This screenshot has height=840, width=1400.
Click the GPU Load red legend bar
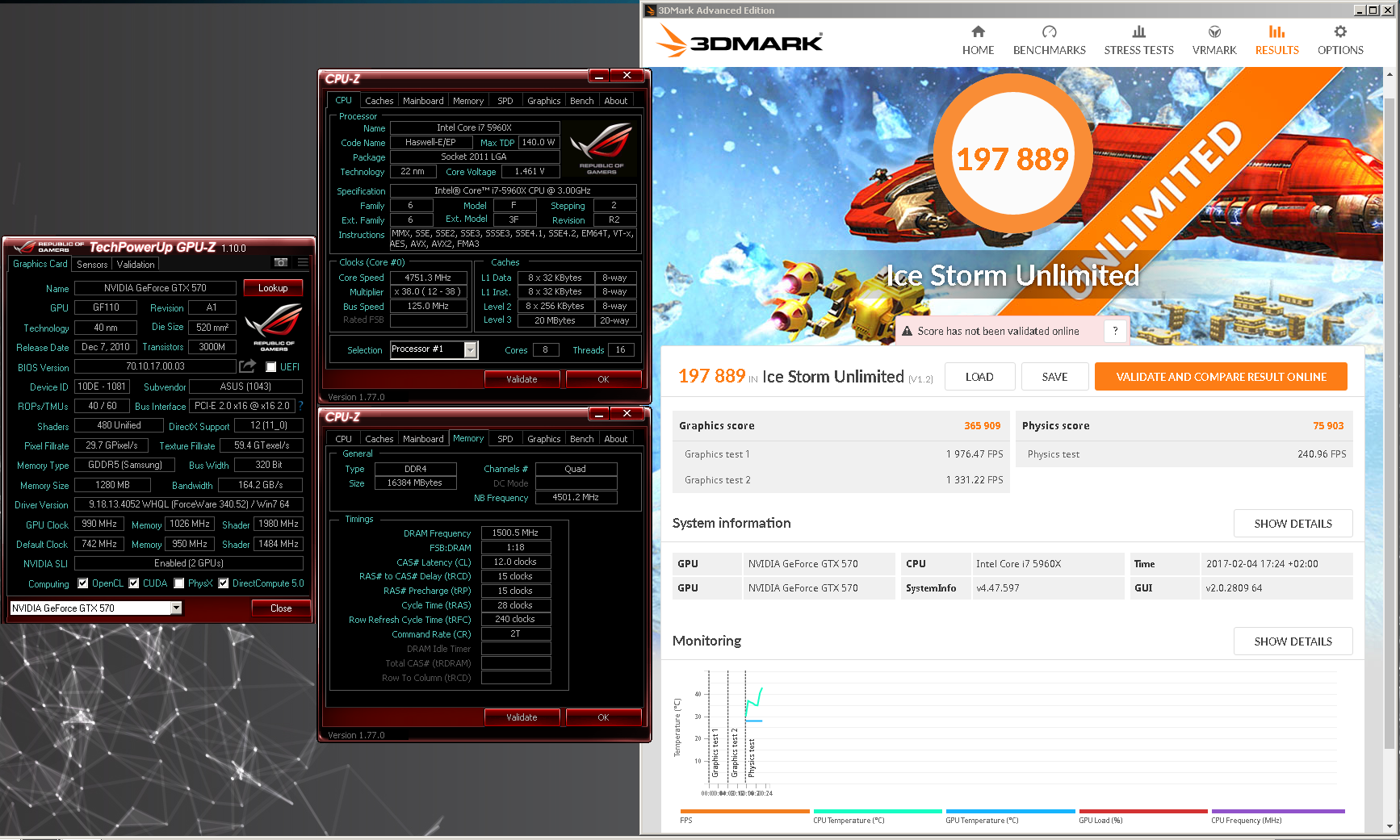tap(1143, 811)
